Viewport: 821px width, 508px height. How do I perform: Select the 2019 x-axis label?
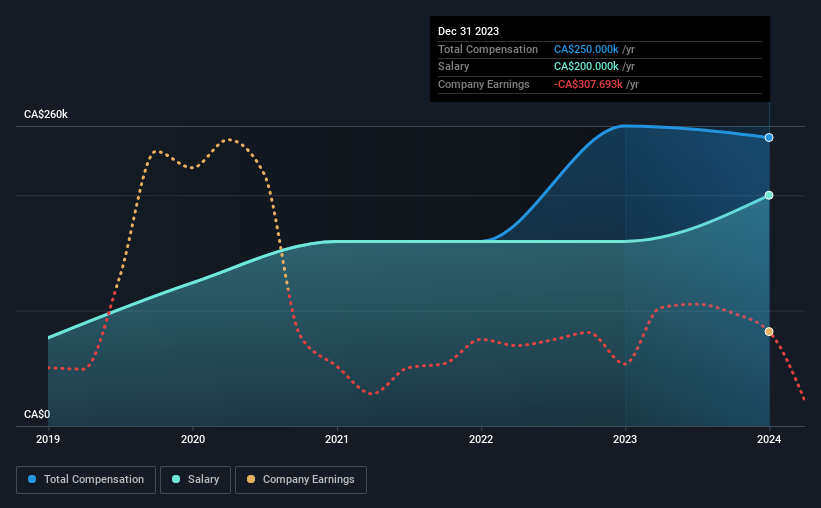click(x=48, y=439)
